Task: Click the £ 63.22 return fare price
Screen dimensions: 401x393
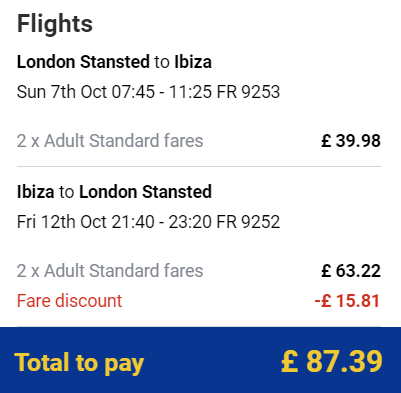Action: pyautogui.click(x=351, y=271)
